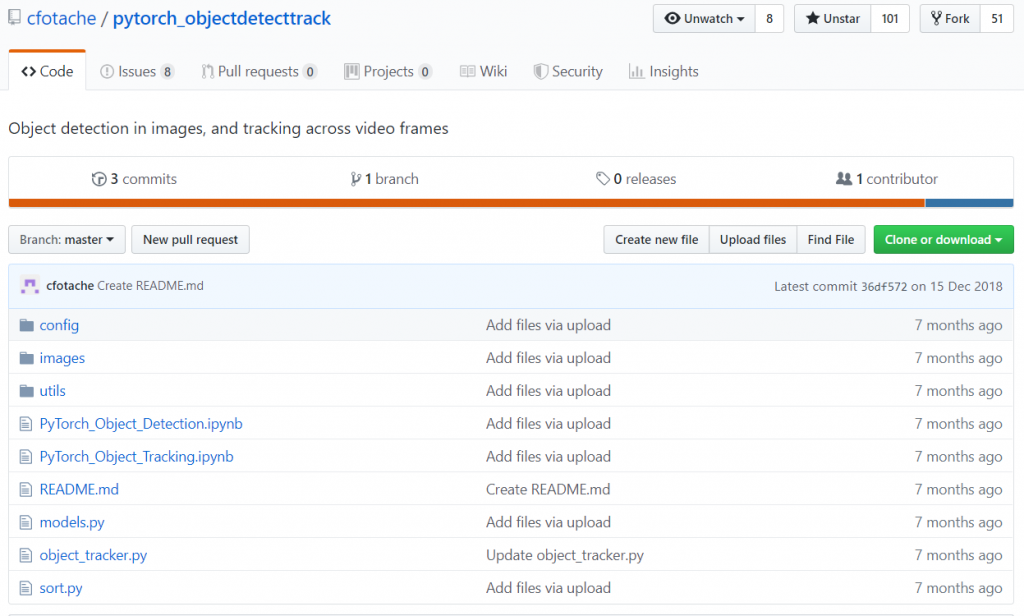This screenshot has width=1024, height=616.
Task: Click the README.md file icon
Action: pyautogui.click(x=26, y=489)
